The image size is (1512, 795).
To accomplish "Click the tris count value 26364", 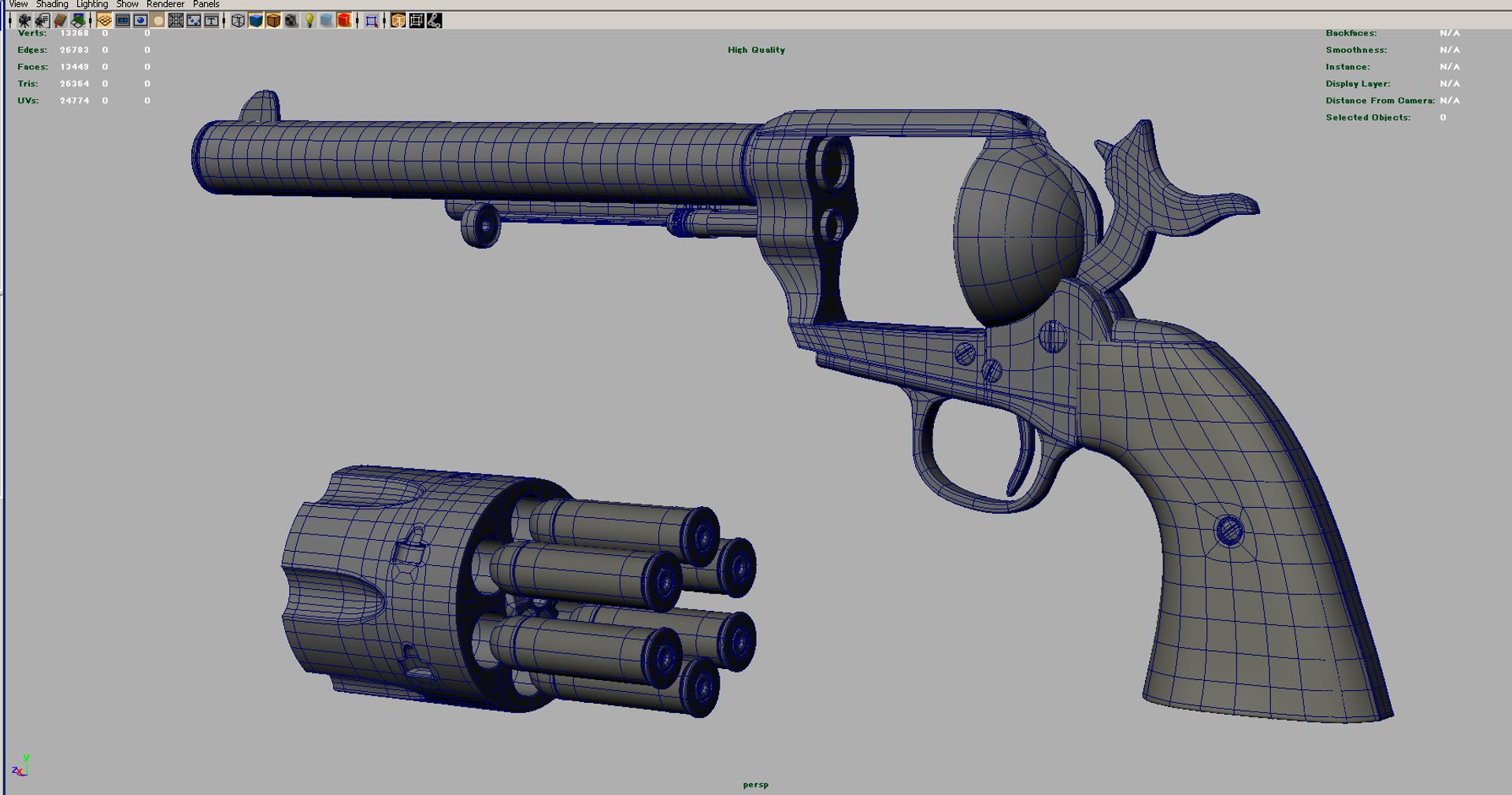I will 75,83.
